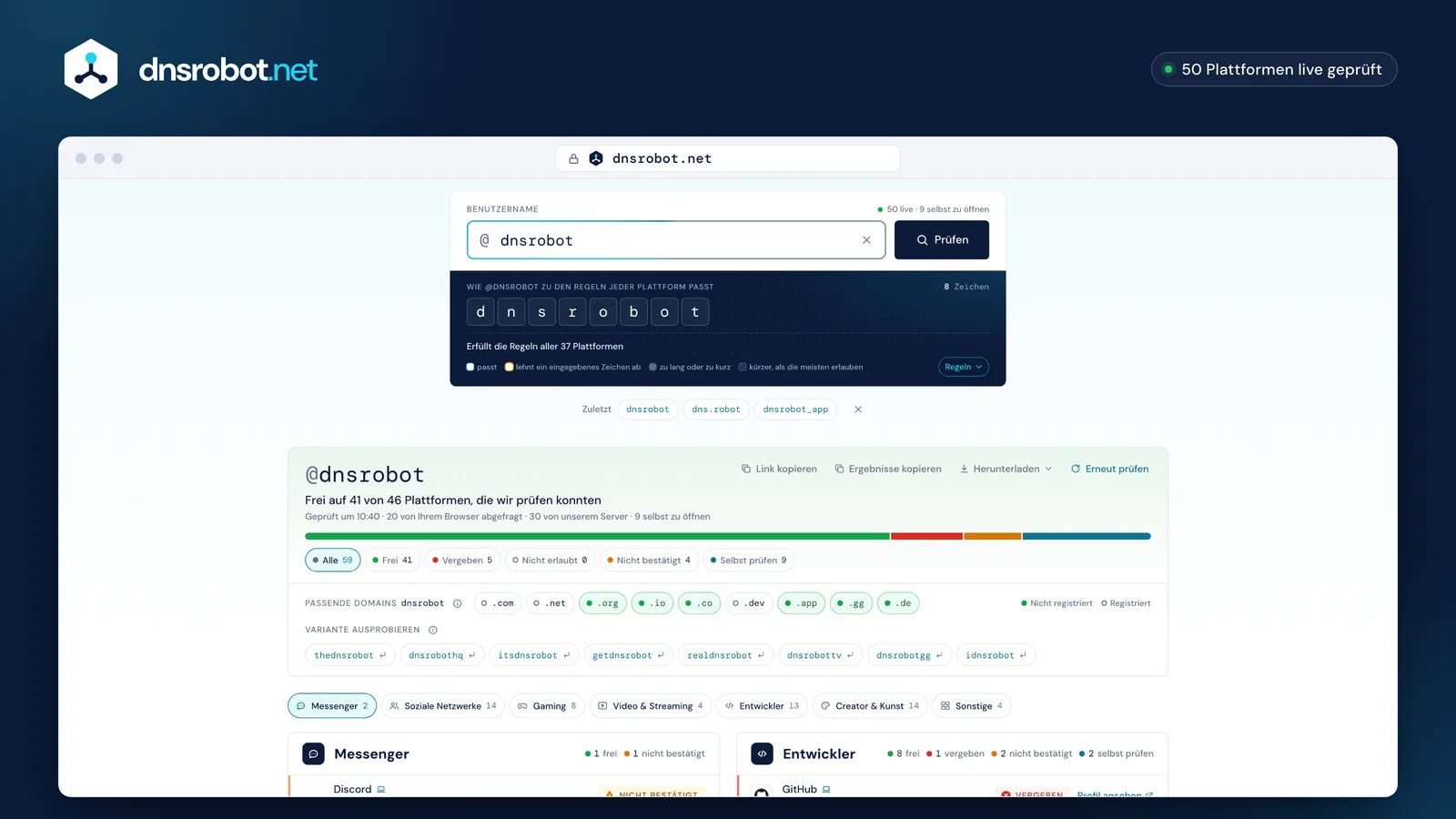Re-run check with Erneut prüfen
Viewport: 1456px width, 819px height.
1109,469
